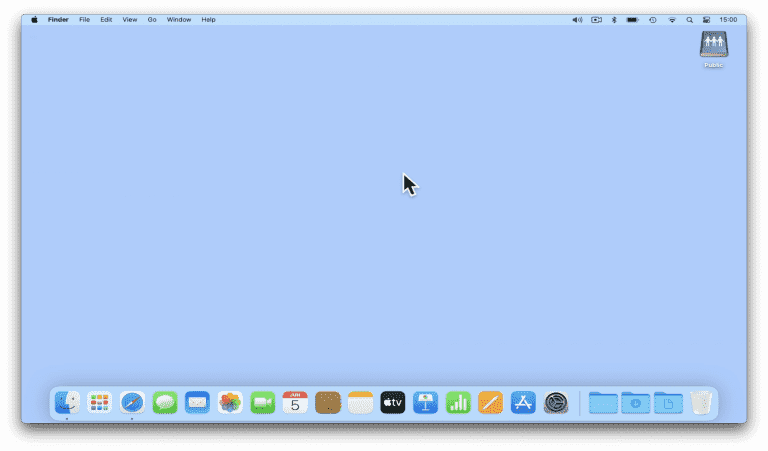
Task: Open Finder from the Dock
Action: click(x=67, y=402)
